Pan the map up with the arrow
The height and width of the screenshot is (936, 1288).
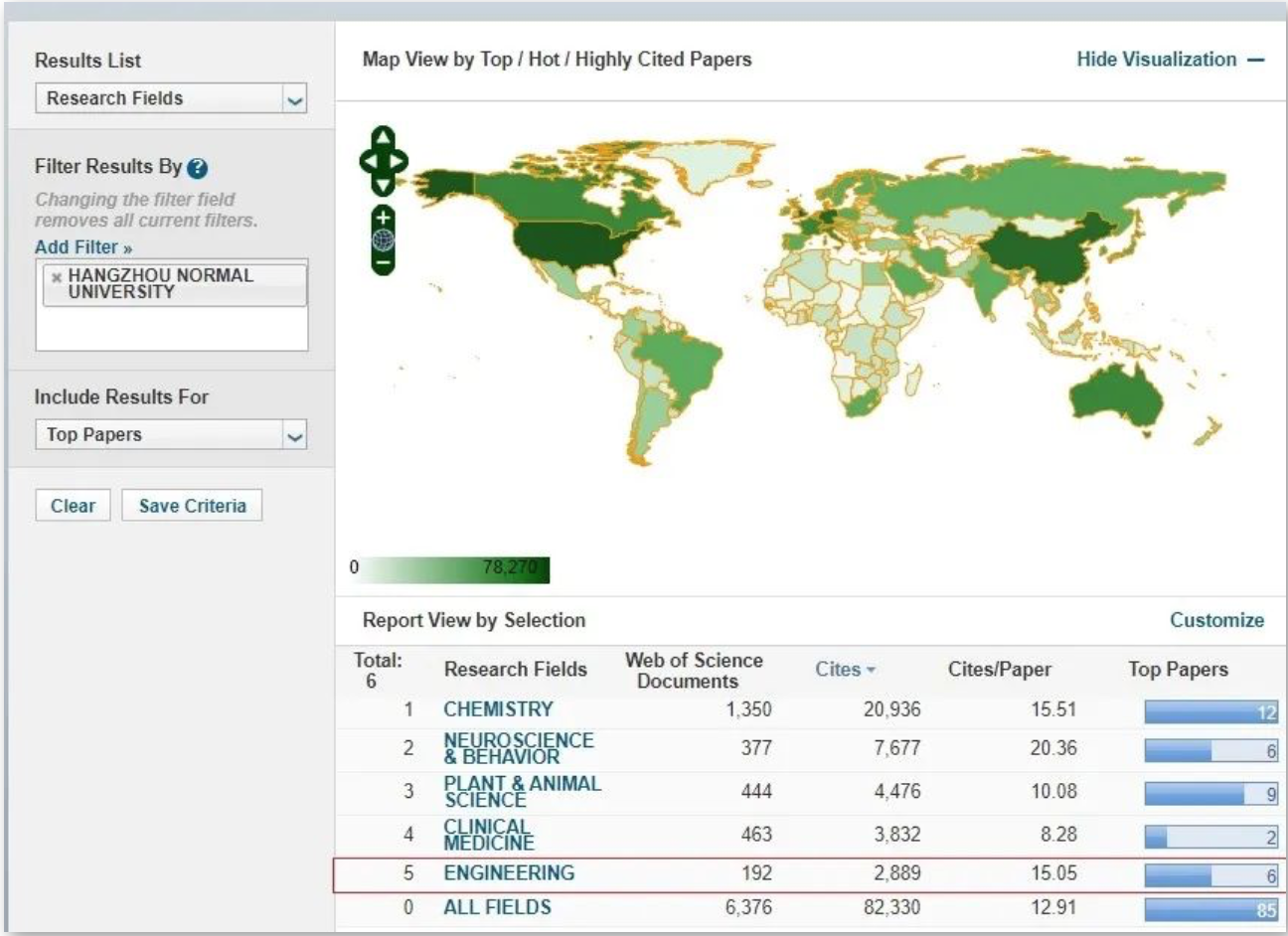point(384,137)
